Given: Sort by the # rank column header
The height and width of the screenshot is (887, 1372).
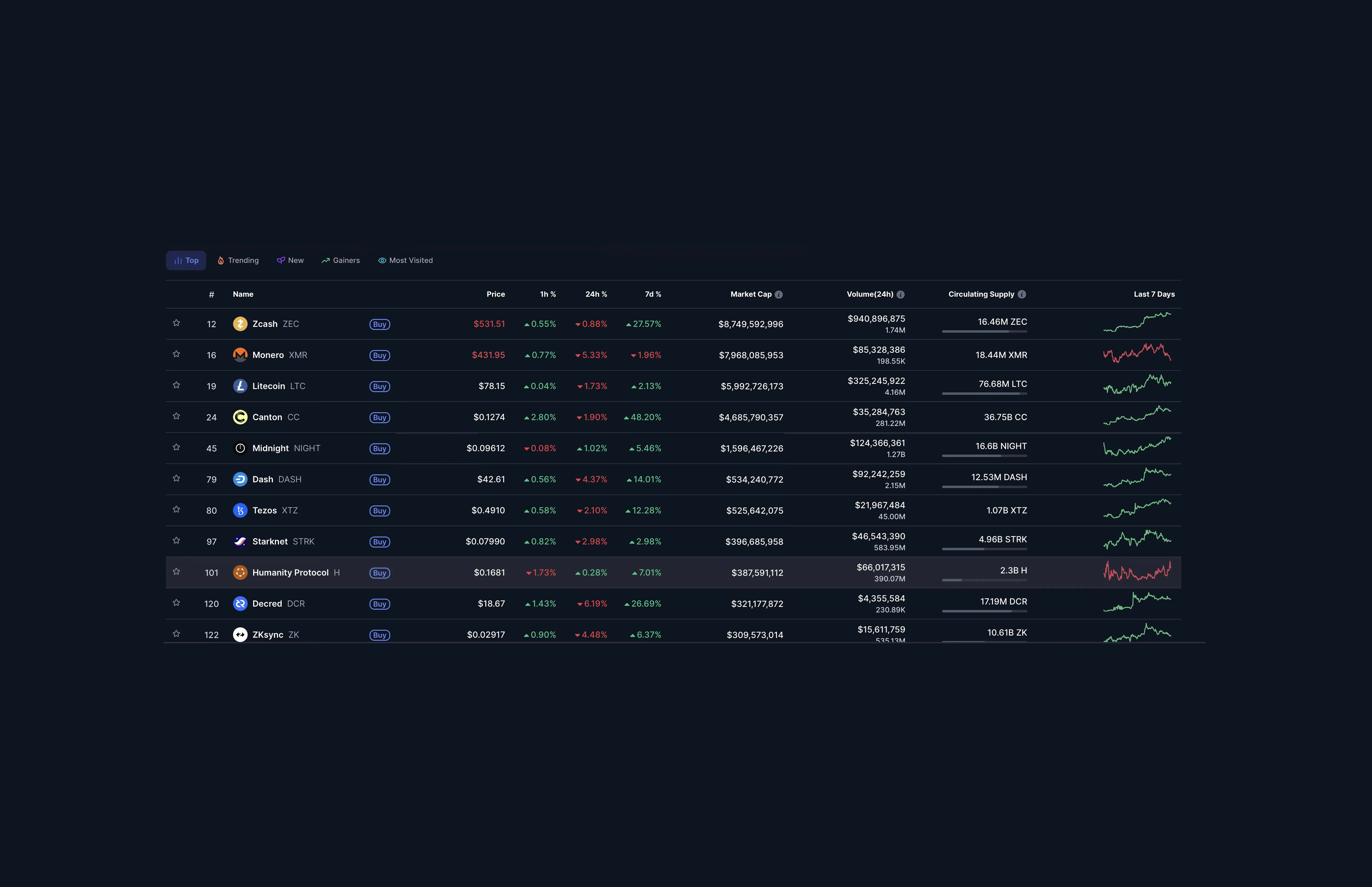Looking at the screenshot, I should (x=211, y=294).
